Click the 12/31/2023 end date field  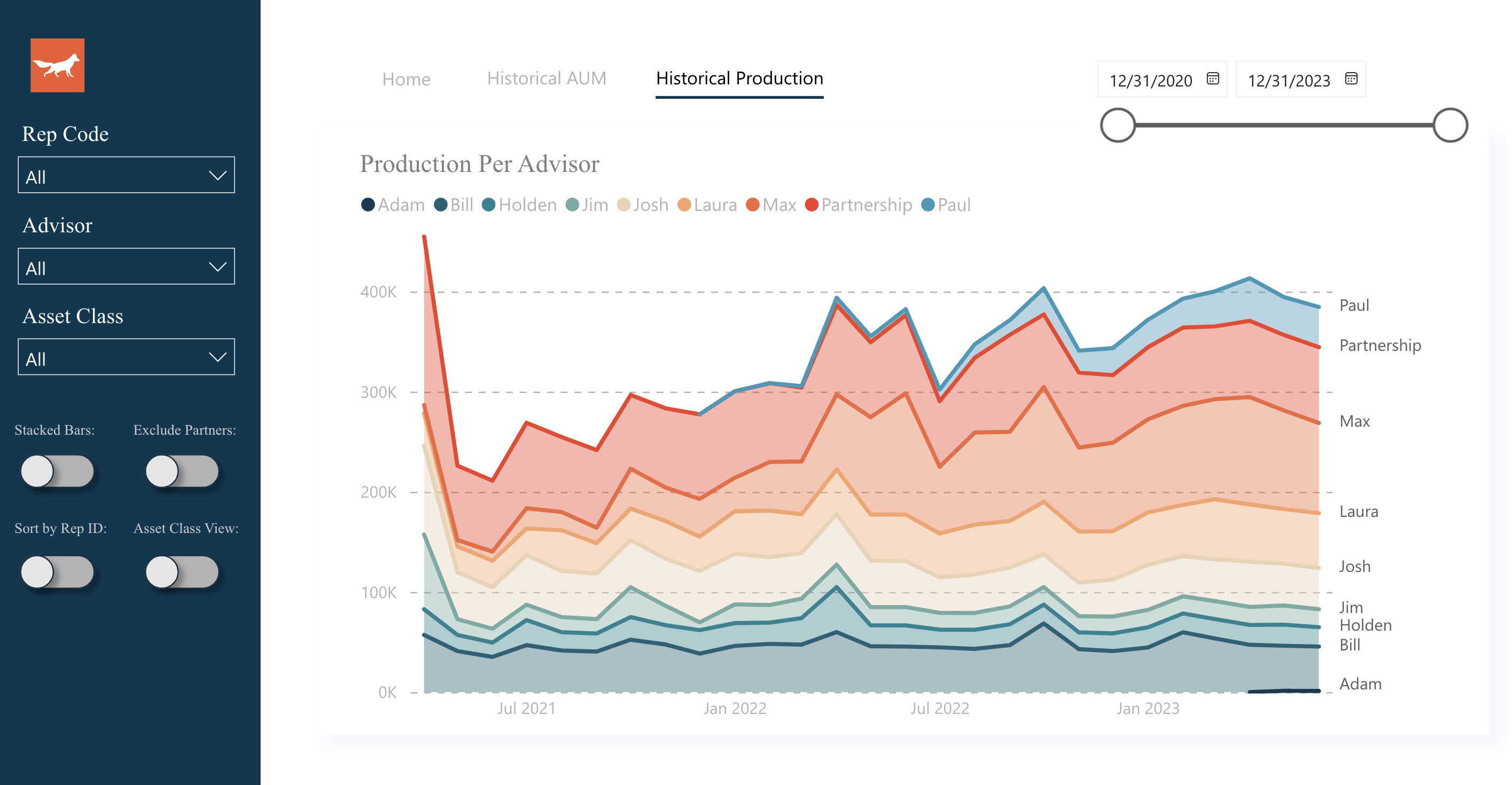pos(1301,79)
